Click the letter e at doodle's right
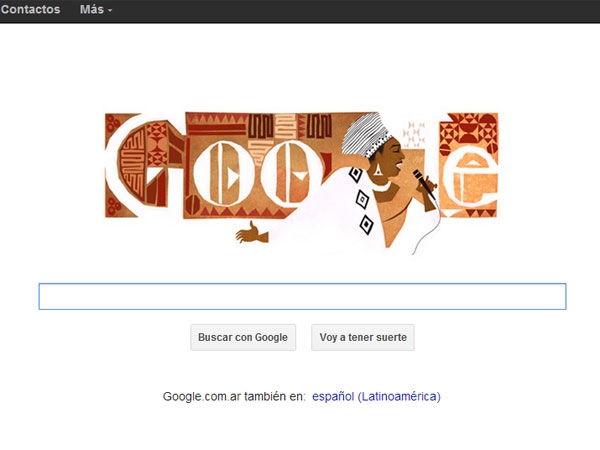The height and width of the screenshot is (450, 600). pyautogui.click(x=470, y=177)
